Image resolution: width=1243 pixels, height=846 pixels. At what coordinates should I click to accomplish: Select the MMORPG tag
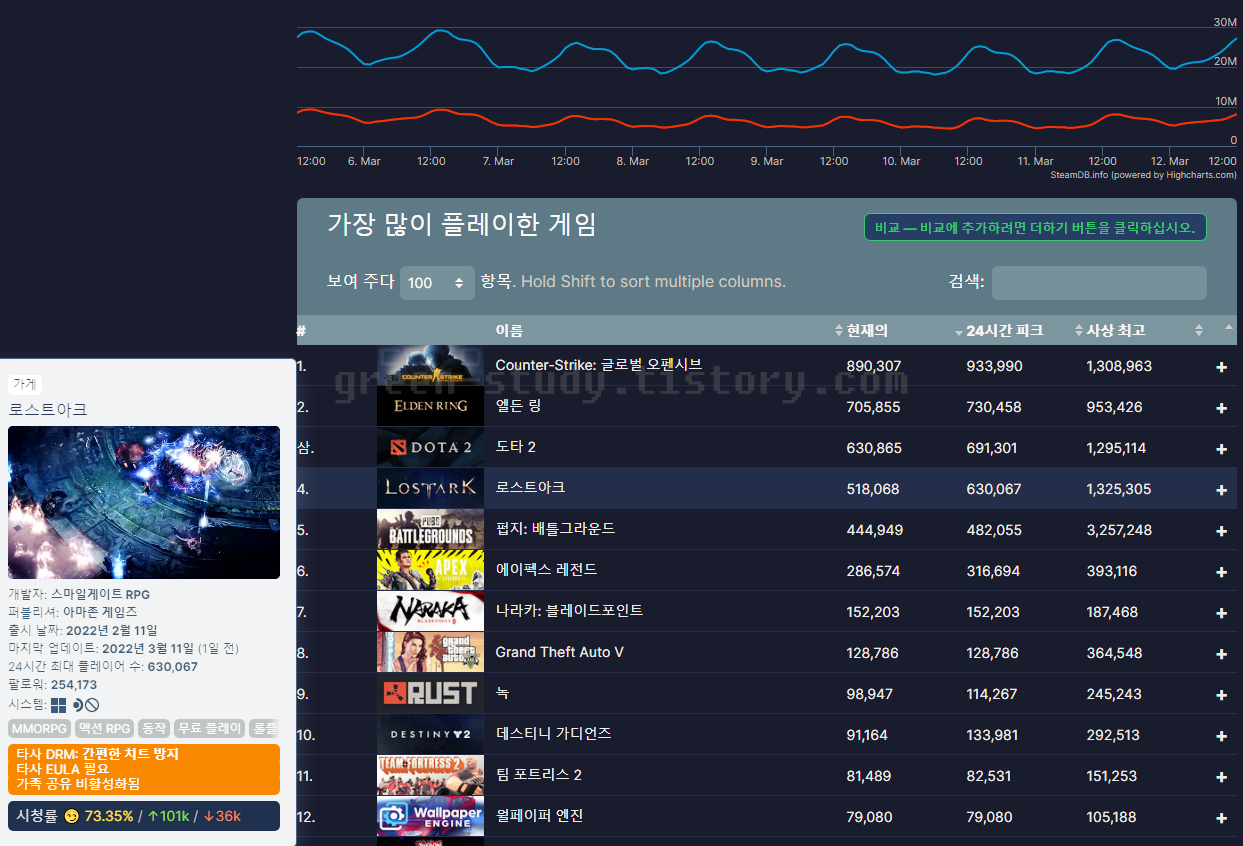39,728
